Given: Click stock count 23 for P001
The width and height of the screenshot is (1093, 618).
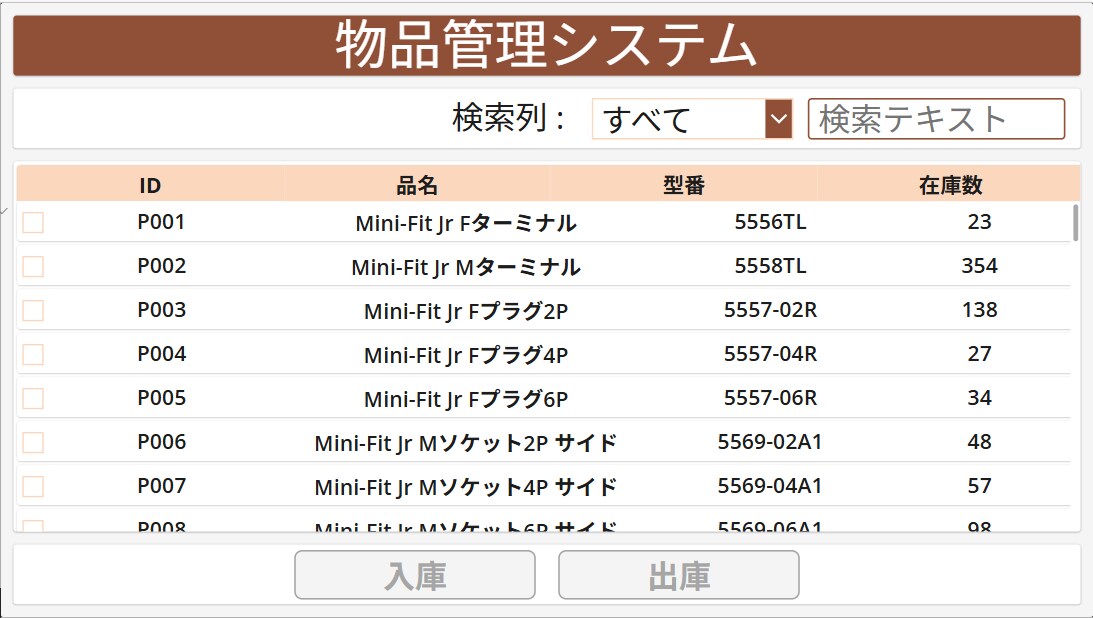Looking at the screenshot, I should click(x=979, y=222).
